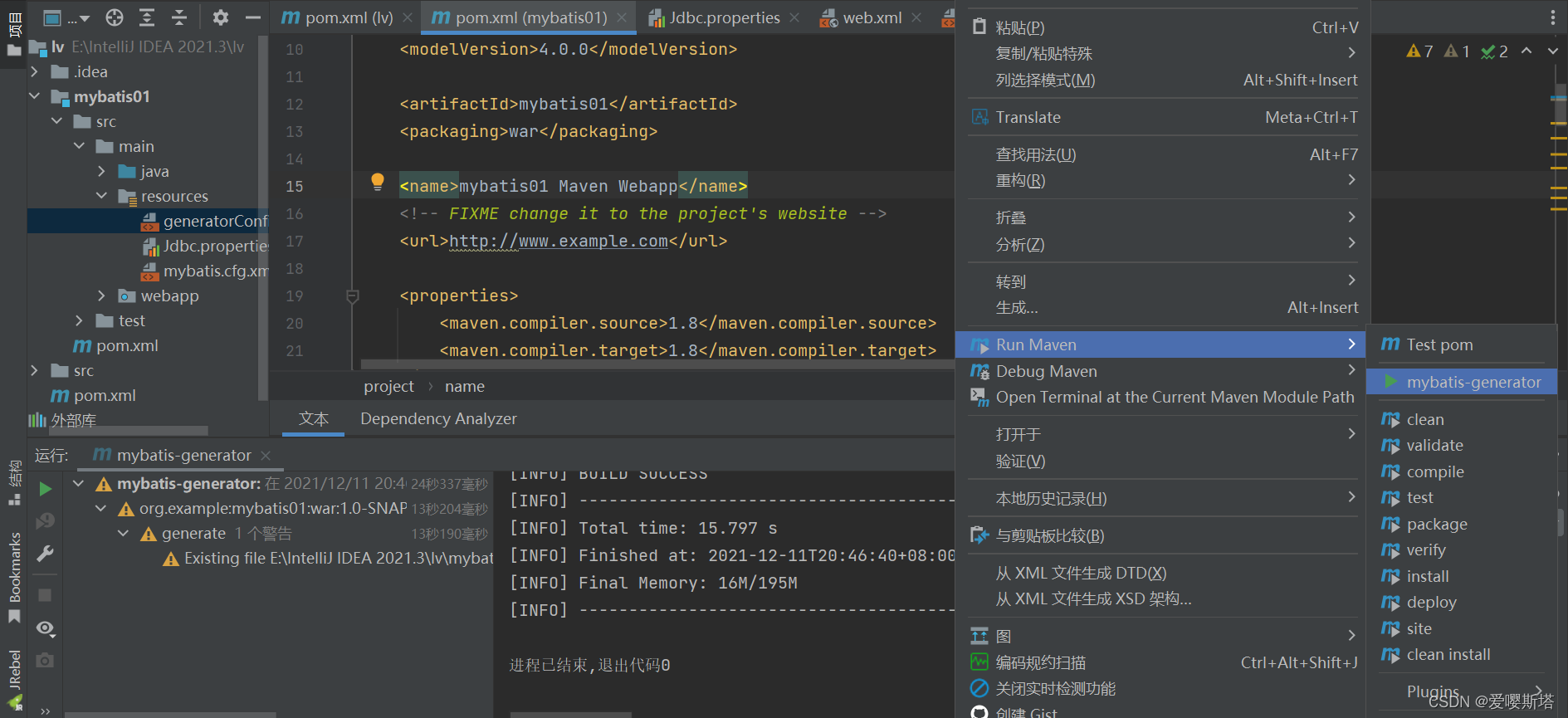Image resolution: width=1568 pixels, height=718 pixels.
Task: Expand the test folder
Action: coord(79,320)
